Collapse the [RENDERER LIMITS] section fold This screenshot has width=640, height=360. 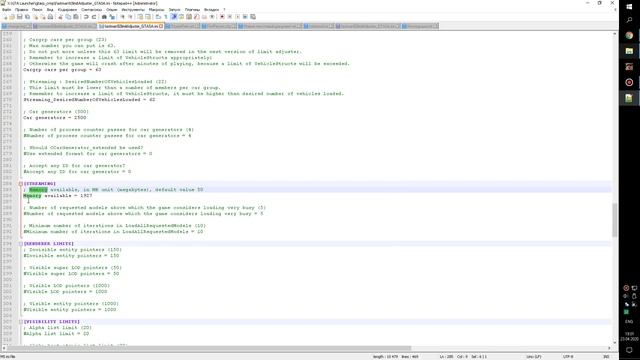coord(20,244)
